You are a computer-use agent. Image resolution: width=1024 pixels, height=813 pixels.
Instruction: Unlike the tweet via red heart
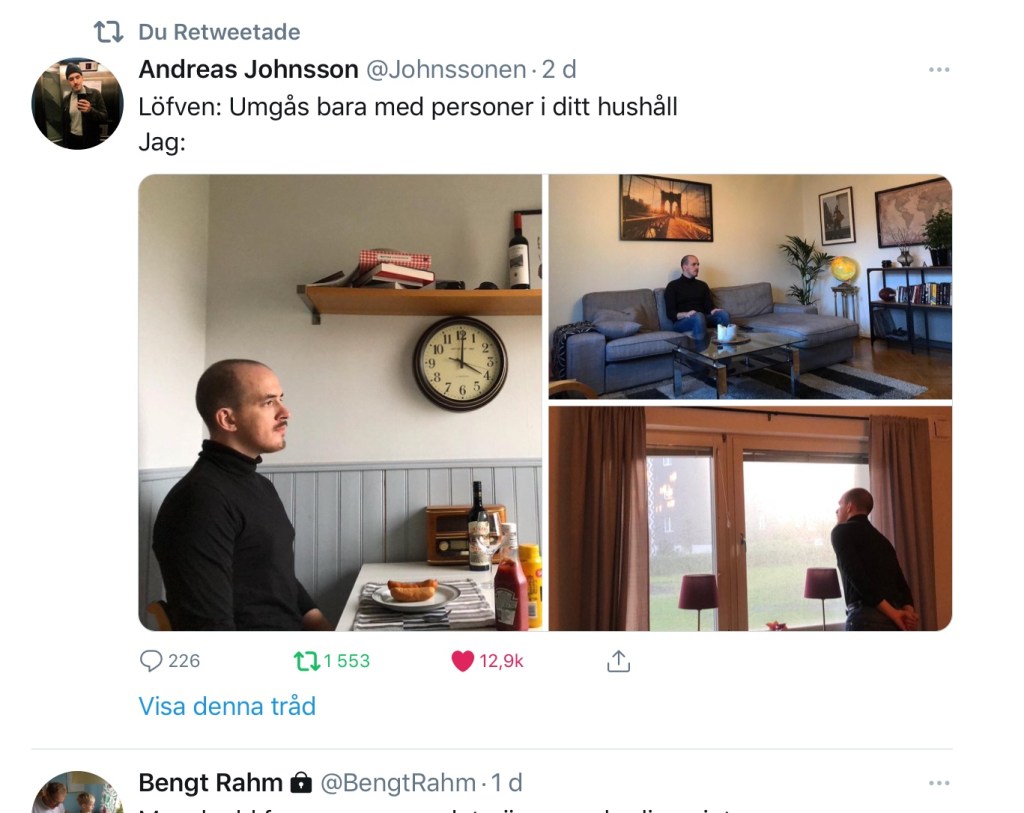click(x=462, y=661)
